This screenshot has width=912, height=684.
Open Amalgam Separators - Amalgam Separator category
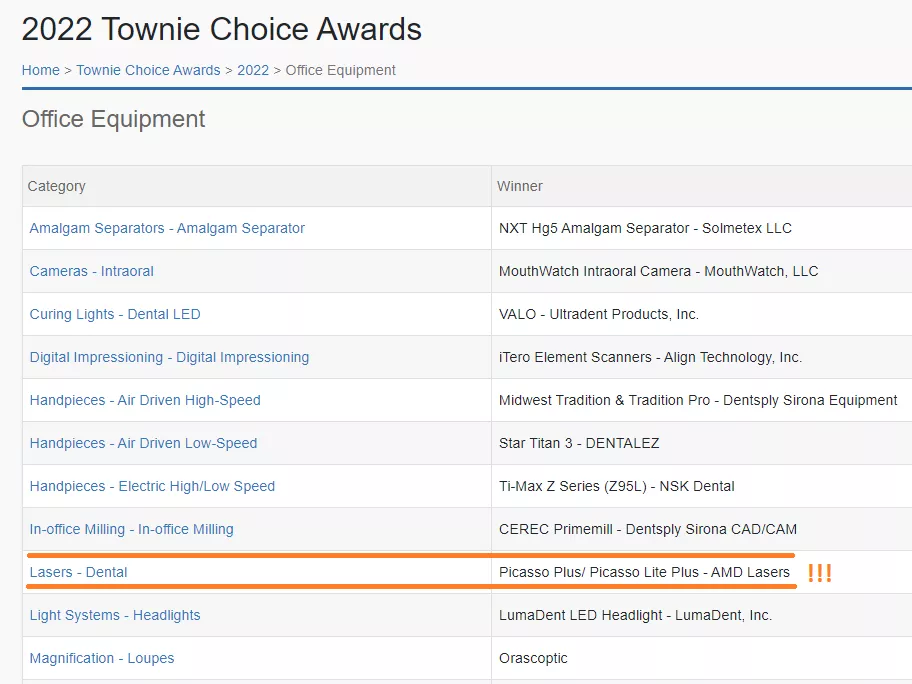(x=167, y=228)
